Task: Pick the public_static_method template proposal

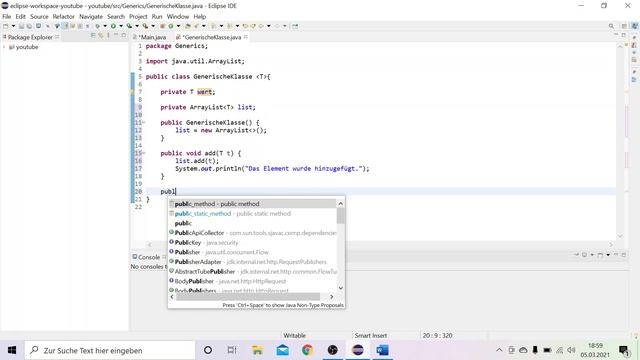Action: point(253,213)
